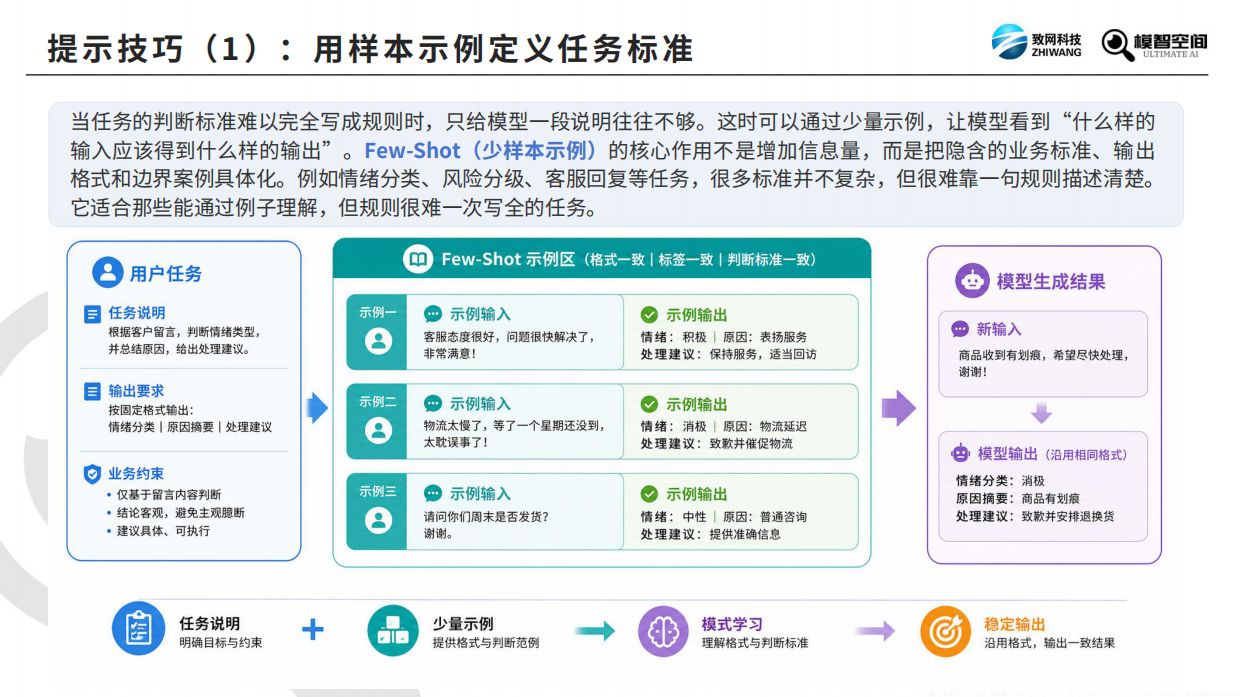This screenshot has height=697, width=1240.
Task: Click the 示例一 label
Action: click(378, 312)
